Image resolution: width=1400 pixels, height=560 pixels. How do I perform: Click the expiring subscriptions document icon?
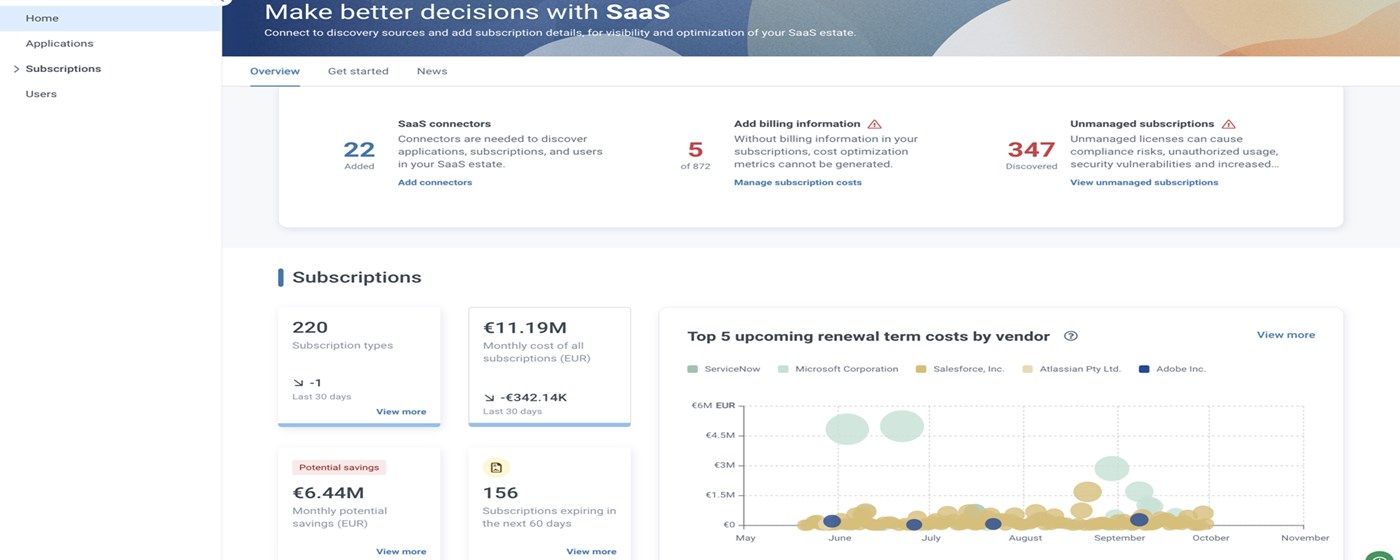[496, 467]
